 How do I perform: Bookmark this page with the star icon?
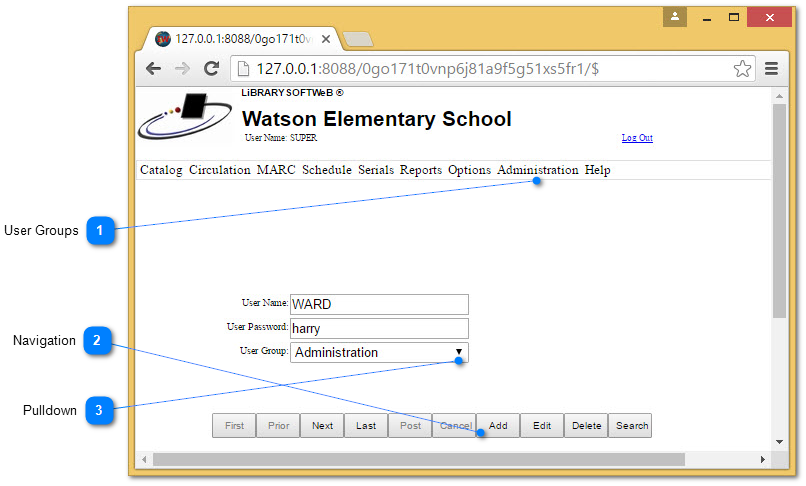[741, 69]
